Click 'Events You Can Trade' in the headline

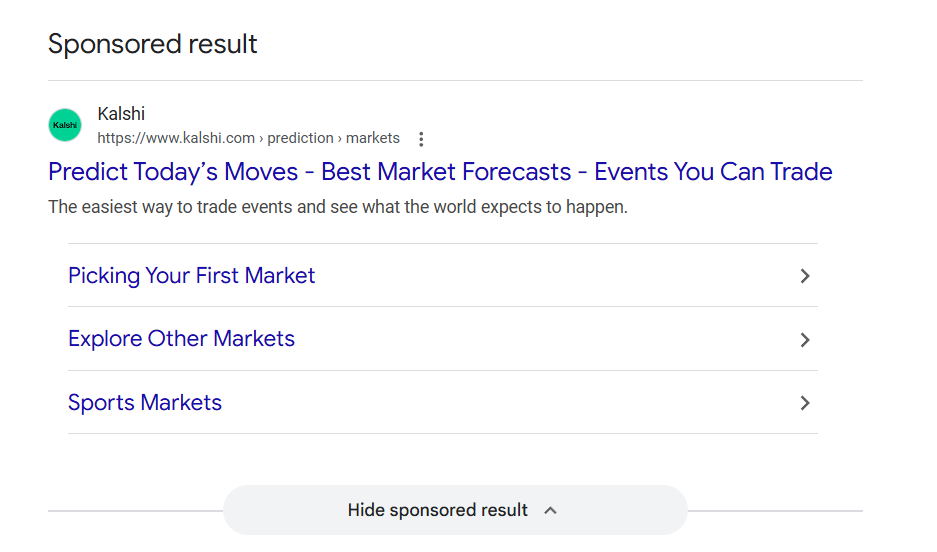713,172
